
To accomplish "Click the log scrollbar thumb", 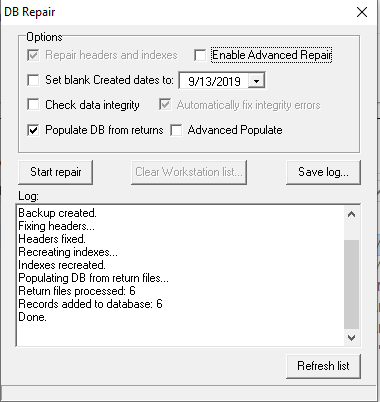I will pyautogui.click(x=351, y=284).
